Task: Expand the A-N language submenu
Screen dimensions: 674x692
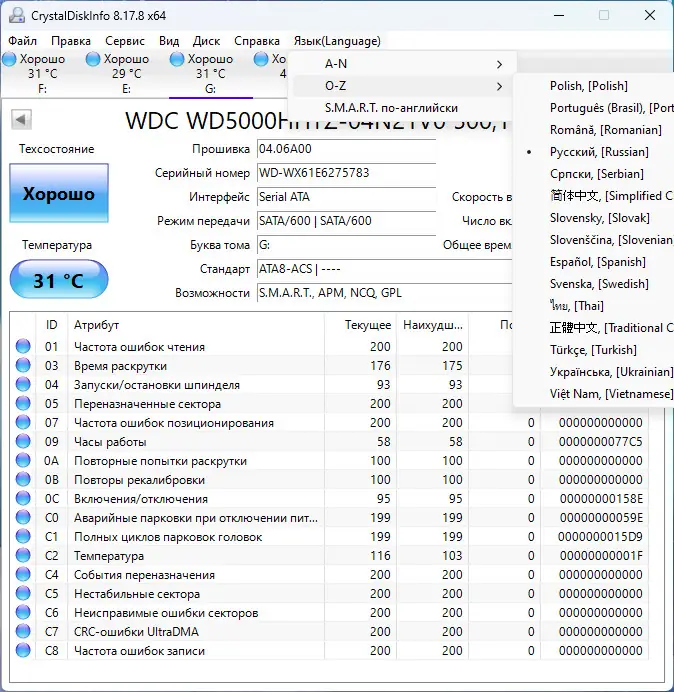Action: pyautogui.click(x=402, y=64)
